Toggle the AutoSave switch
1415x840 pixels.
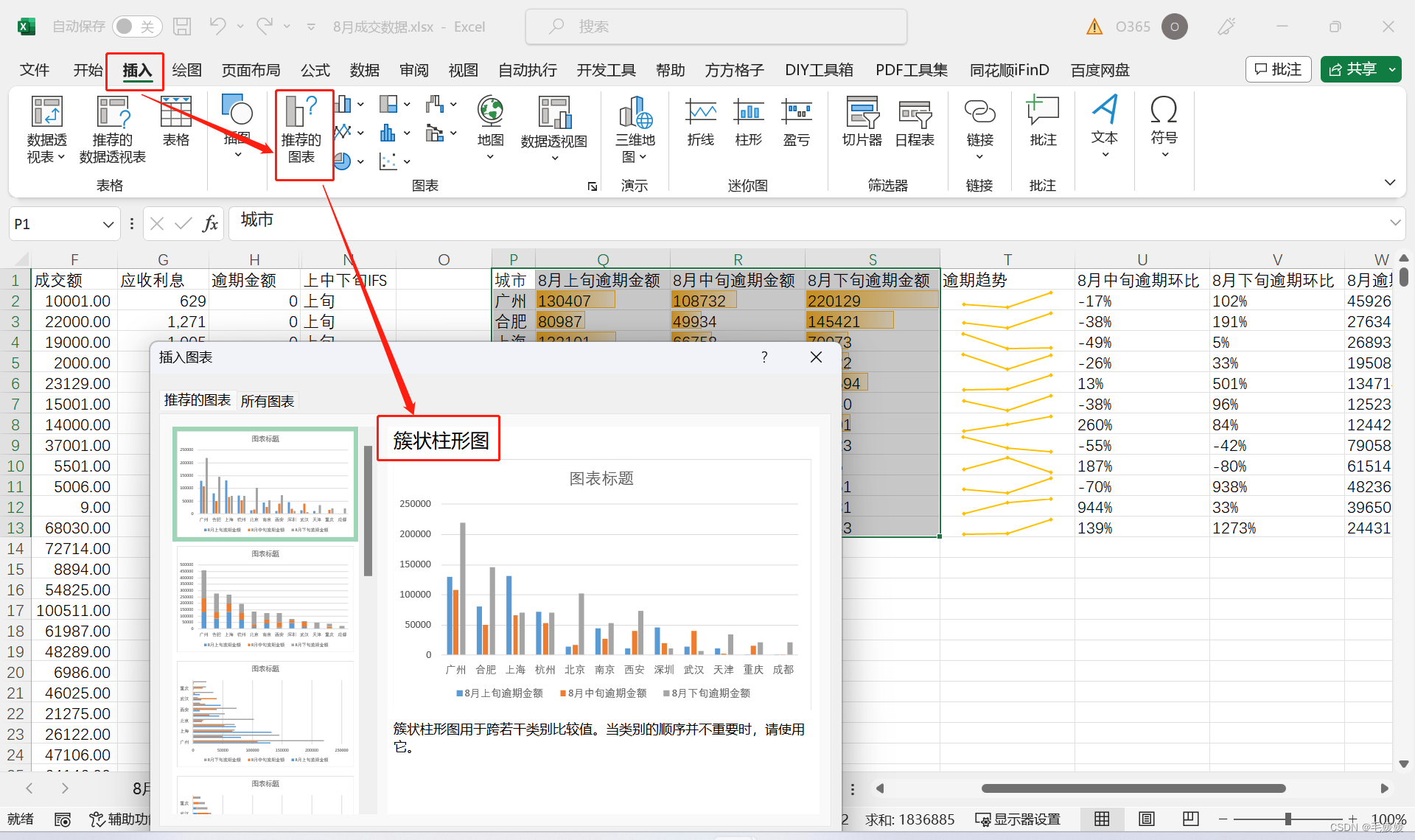[x=137, y=27]
